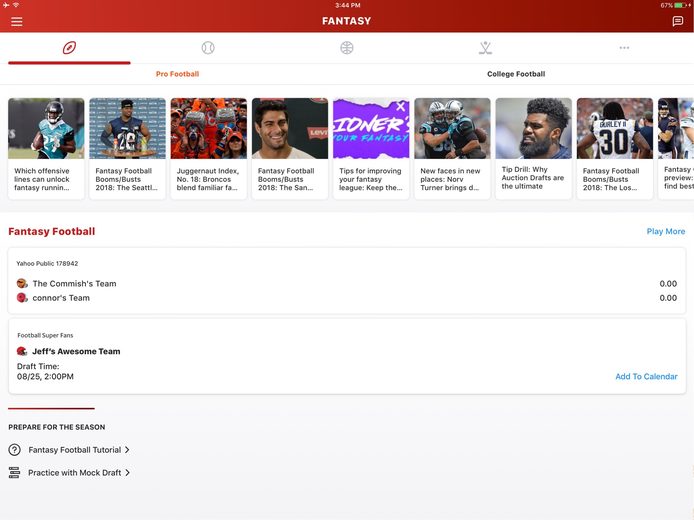Open article about offensive lines unlocking running
Screen dimensions: 694x520
(x=46, y=148)
